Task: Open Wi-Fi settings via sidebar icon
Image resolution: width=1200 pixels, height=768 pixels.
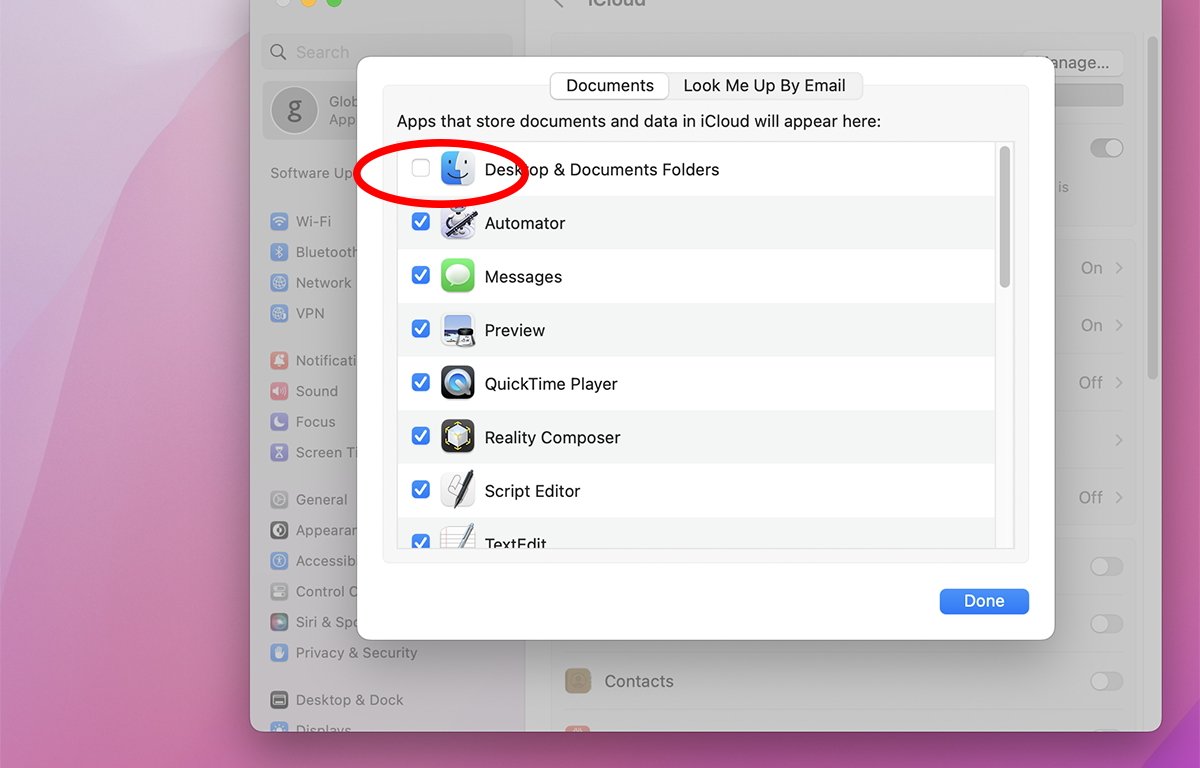Action: pos(279,221)
